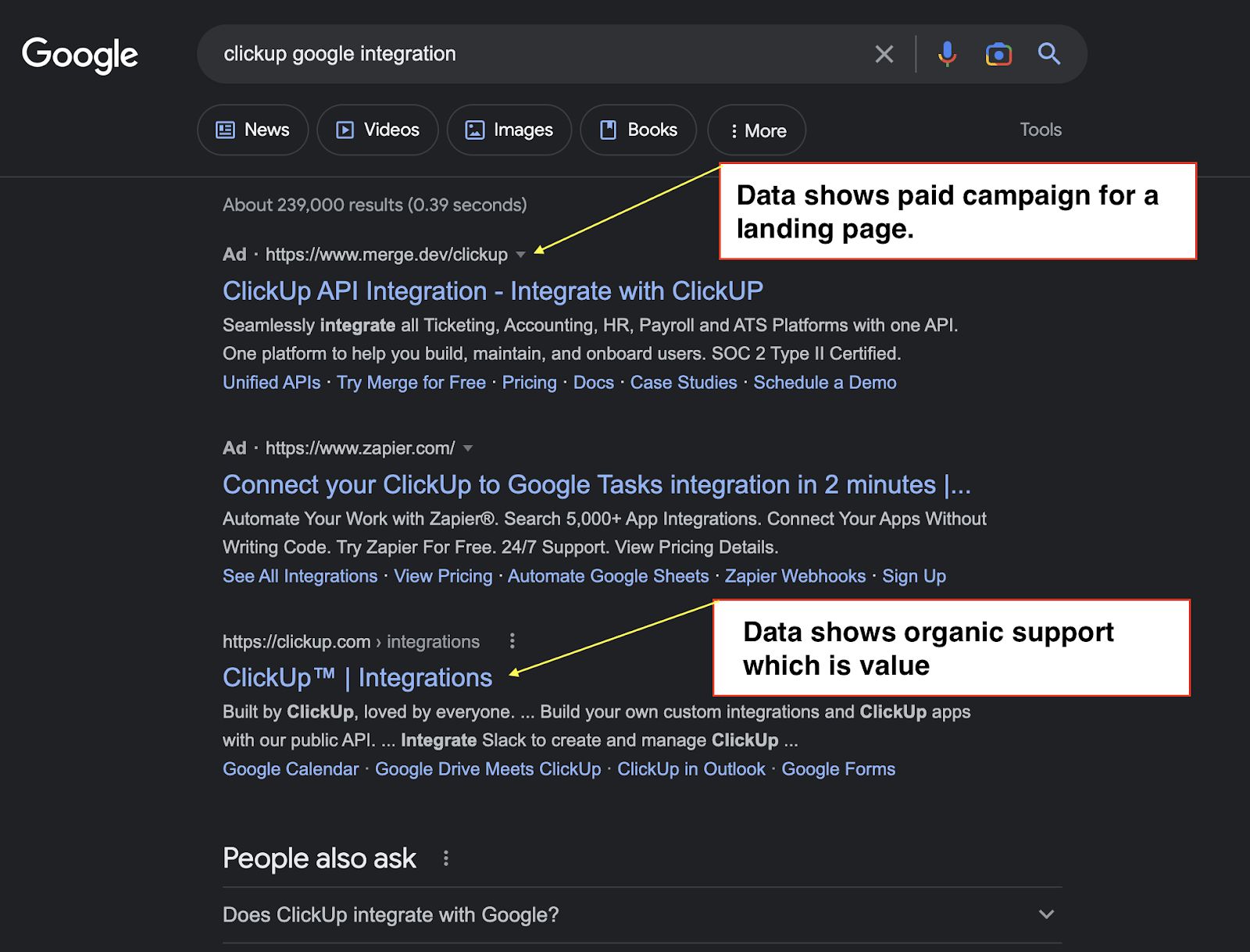The height and width of the screenshot is (952, 1250).
Task: Open the Try Merge for Free sitelink
Action: (411, 383)
